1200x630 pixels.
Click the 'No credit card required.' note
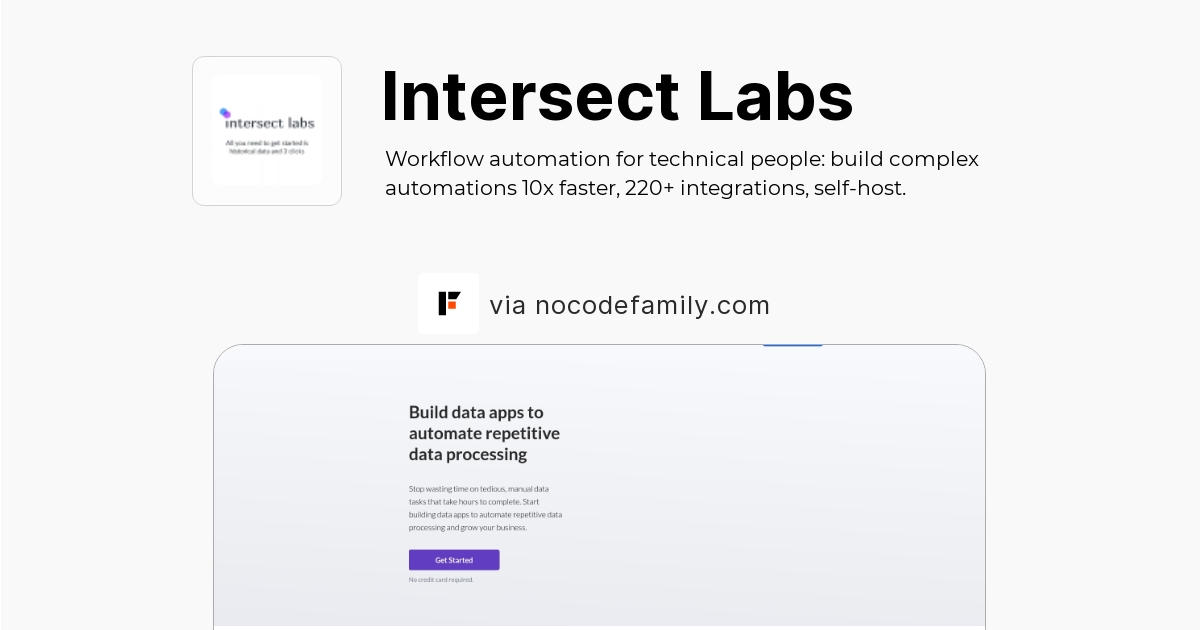441,580
